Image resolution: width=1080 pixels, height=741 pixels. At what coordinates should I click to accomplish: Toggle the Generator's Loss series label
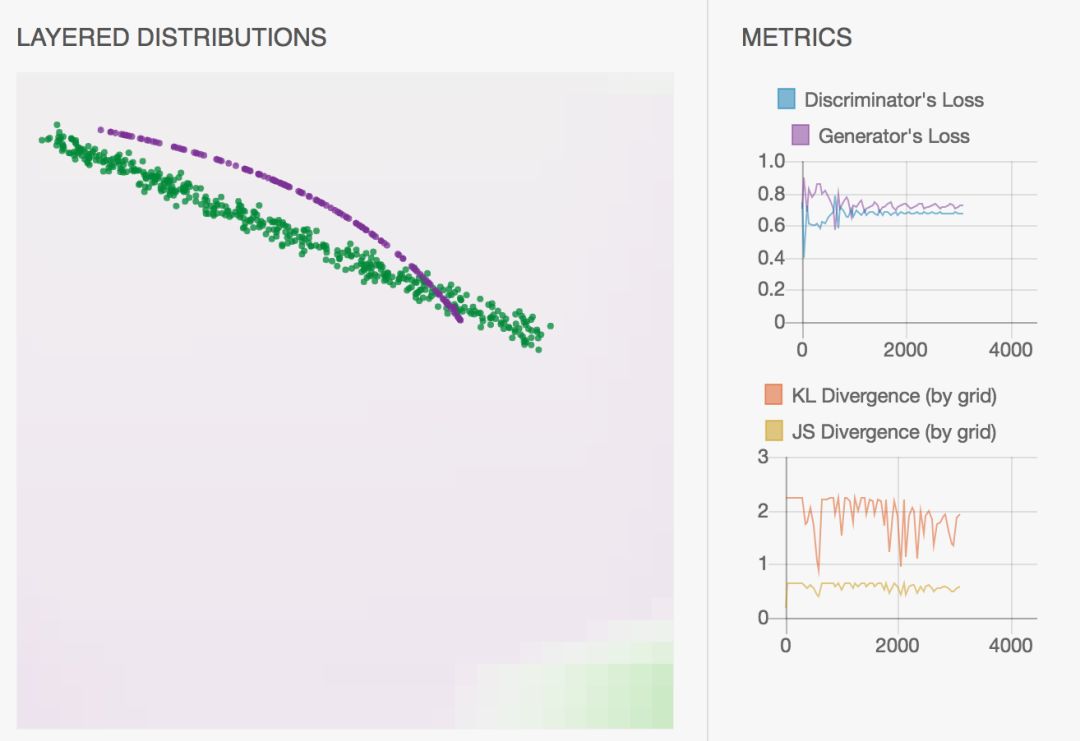(x=893, y=136)
